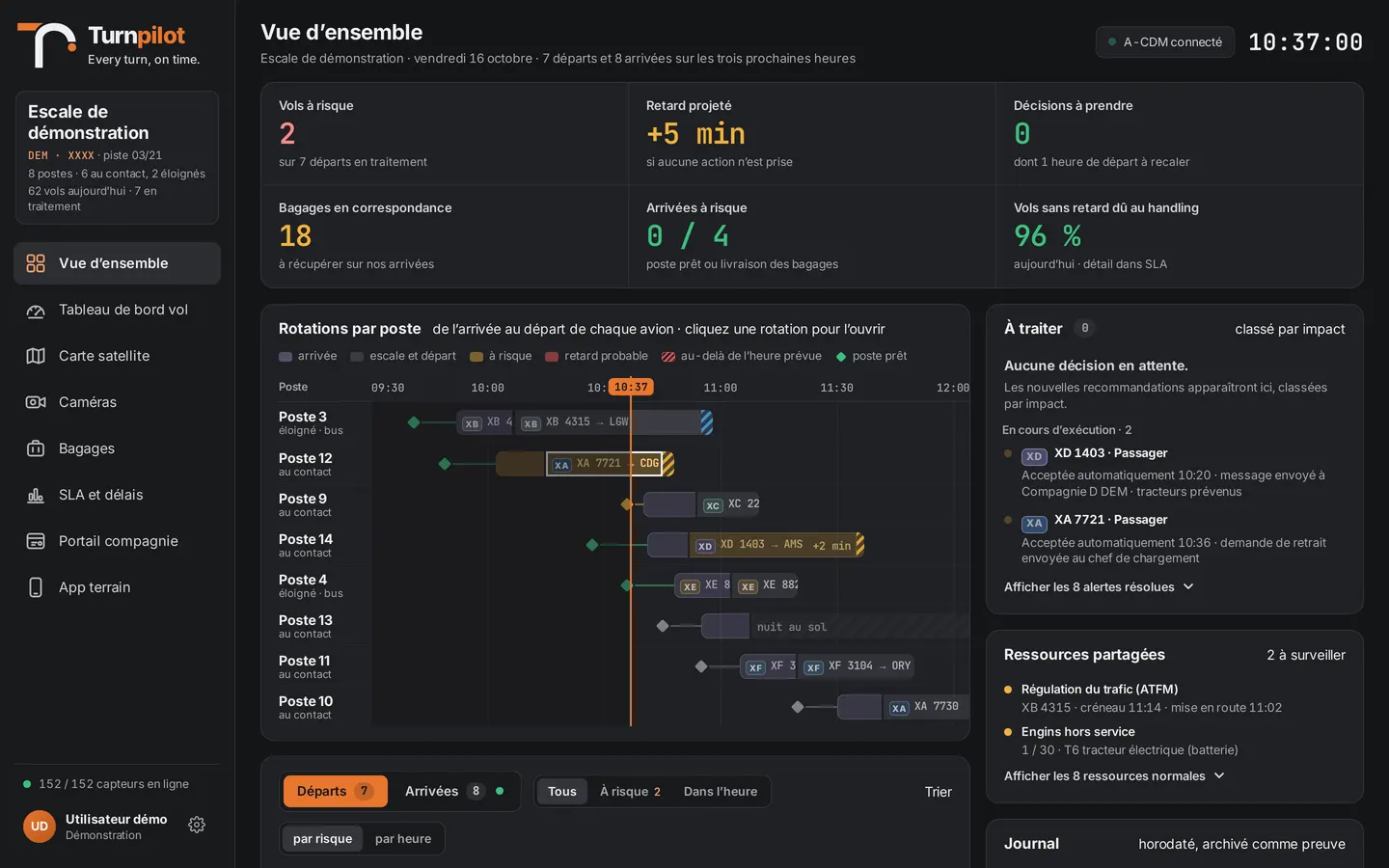
Task: Click the retard probable legend swatch
Action: [x=552, y=357]
